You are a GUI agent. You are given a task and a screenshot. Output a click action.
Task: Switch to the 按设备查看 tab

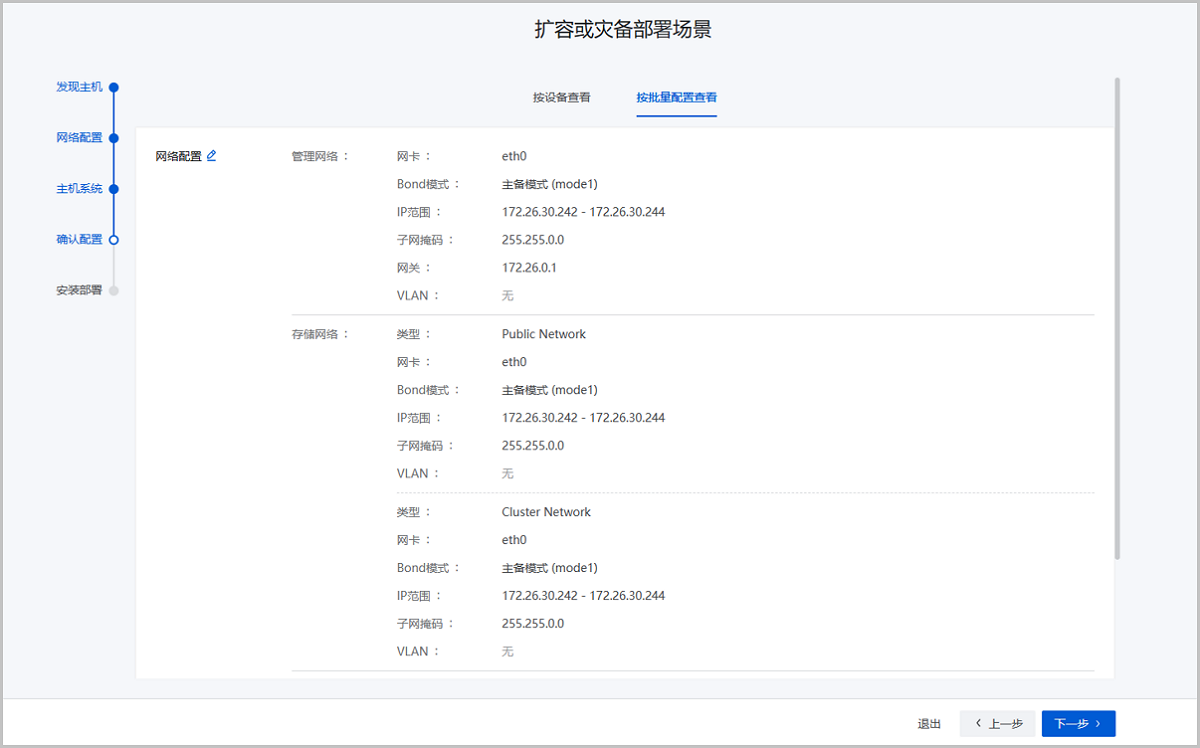click(x=561, y=98)
